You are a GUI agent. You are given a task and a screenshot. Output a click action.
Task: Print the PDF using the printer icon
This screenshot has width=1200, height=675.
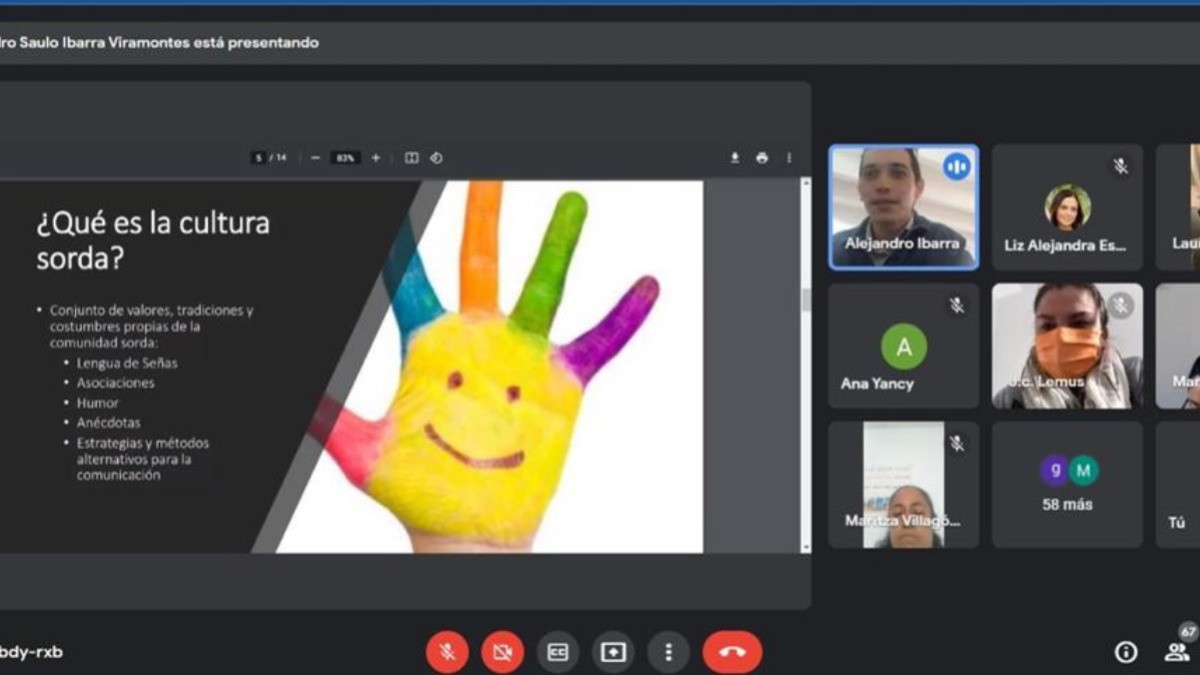pyautogui.click(x=762, y=158)
